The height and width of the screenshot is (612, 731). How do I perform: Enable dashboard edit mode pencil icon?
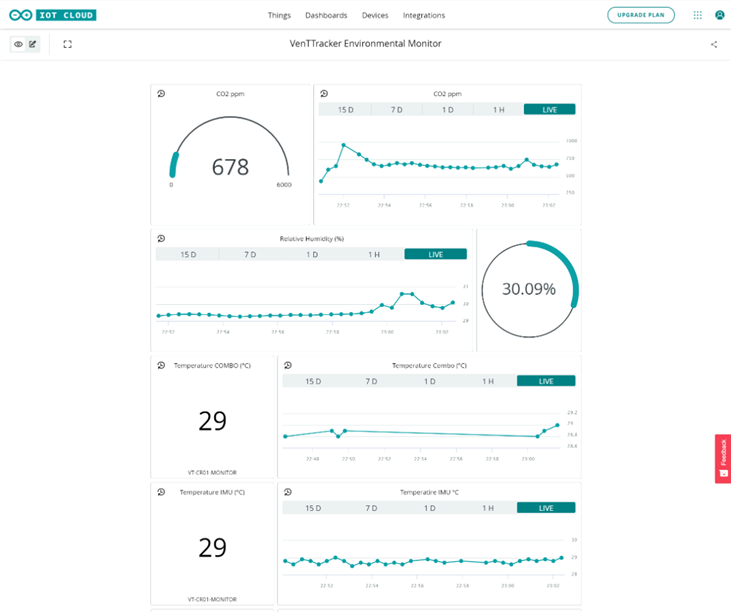[x=33, y=44]
